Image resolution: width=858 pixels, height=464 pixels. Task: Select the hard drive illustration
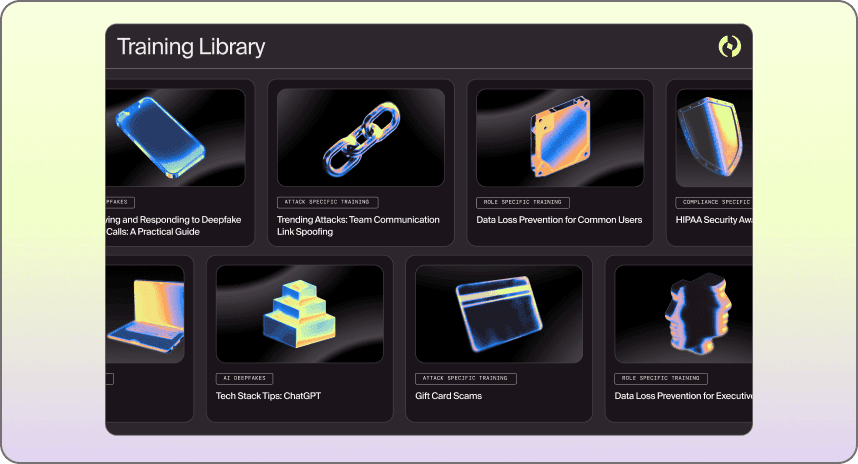tap(559, 137)
